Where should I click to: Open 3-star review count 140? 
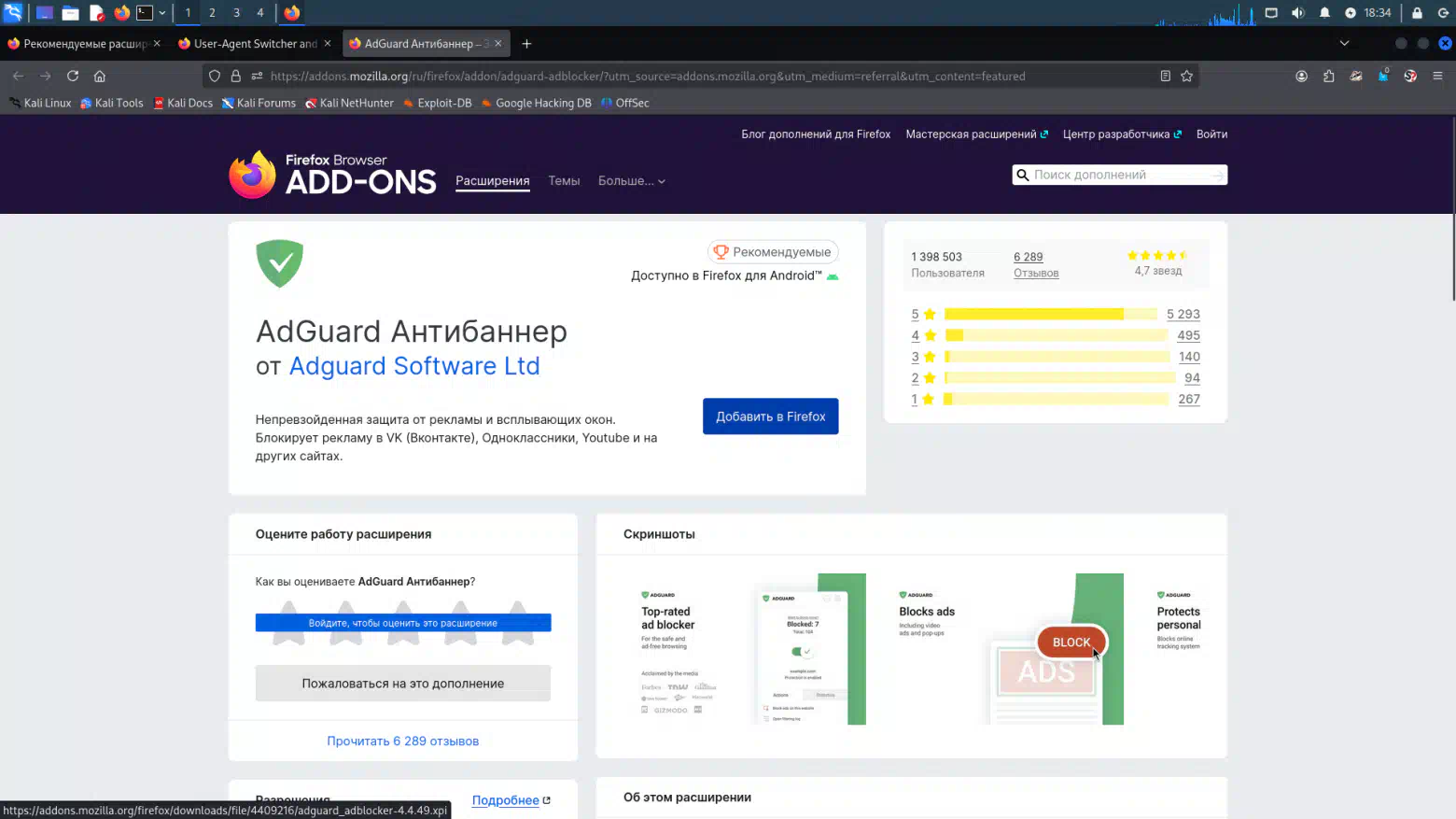(1189, 357)
